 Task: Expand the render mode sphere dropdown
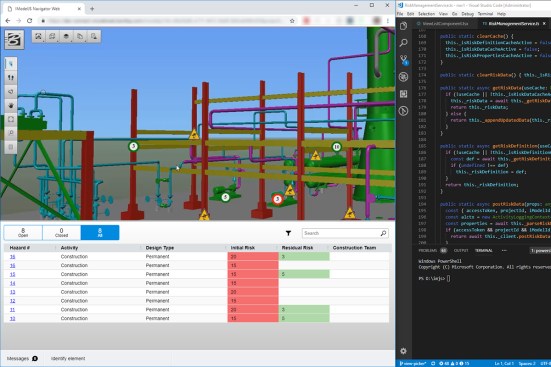[66, 37]
